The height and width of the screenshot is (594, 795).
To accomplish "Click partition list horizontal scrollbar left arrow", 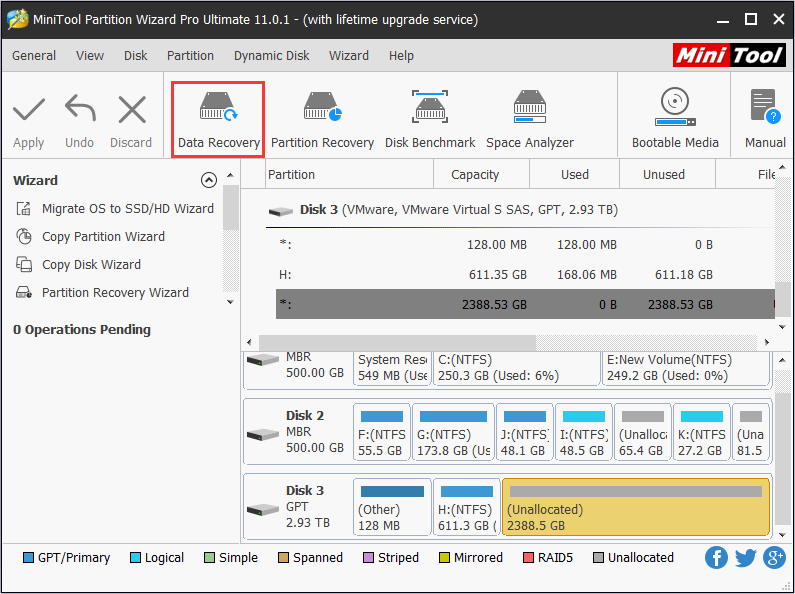I will click(249, 342).
